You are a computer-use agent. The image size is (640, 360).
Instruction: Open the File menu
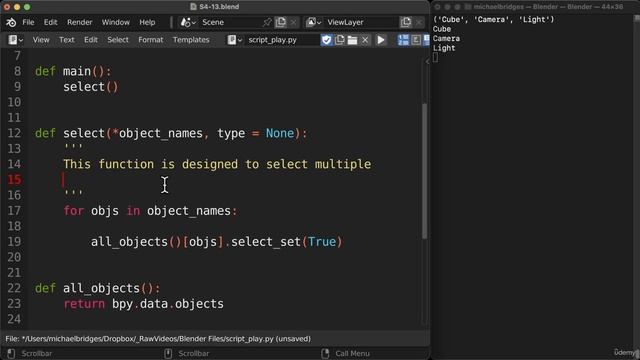pos(28,22)
